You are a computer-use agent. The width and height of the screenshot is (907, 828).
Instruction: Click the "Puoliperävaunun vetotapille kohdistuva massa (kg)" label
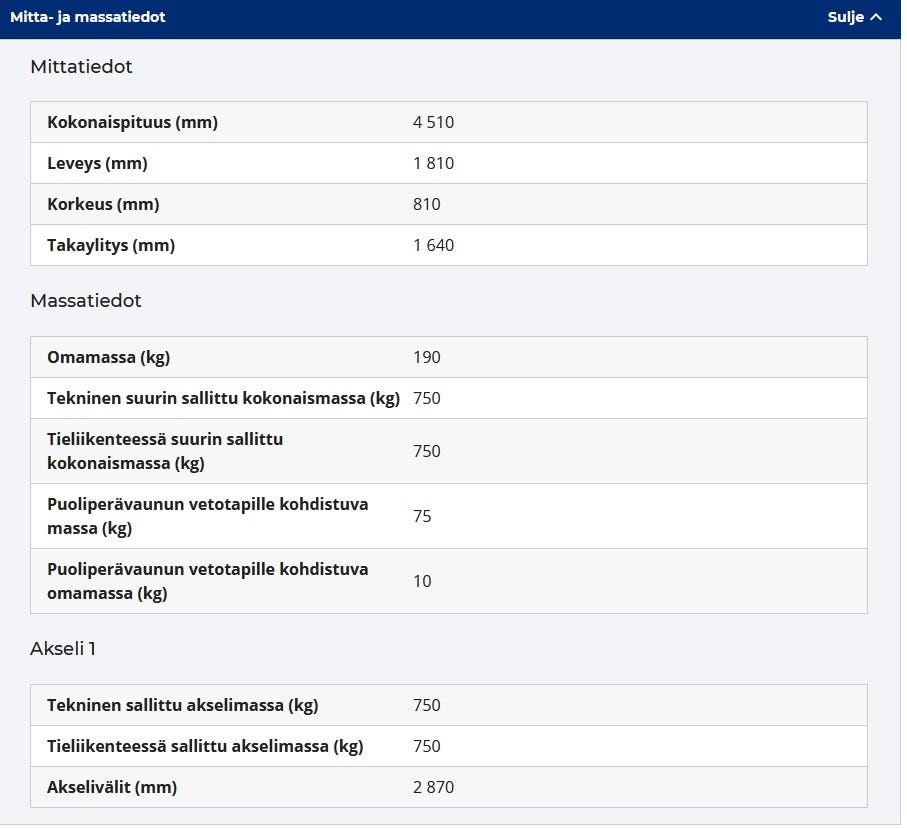tap(208, 517)
